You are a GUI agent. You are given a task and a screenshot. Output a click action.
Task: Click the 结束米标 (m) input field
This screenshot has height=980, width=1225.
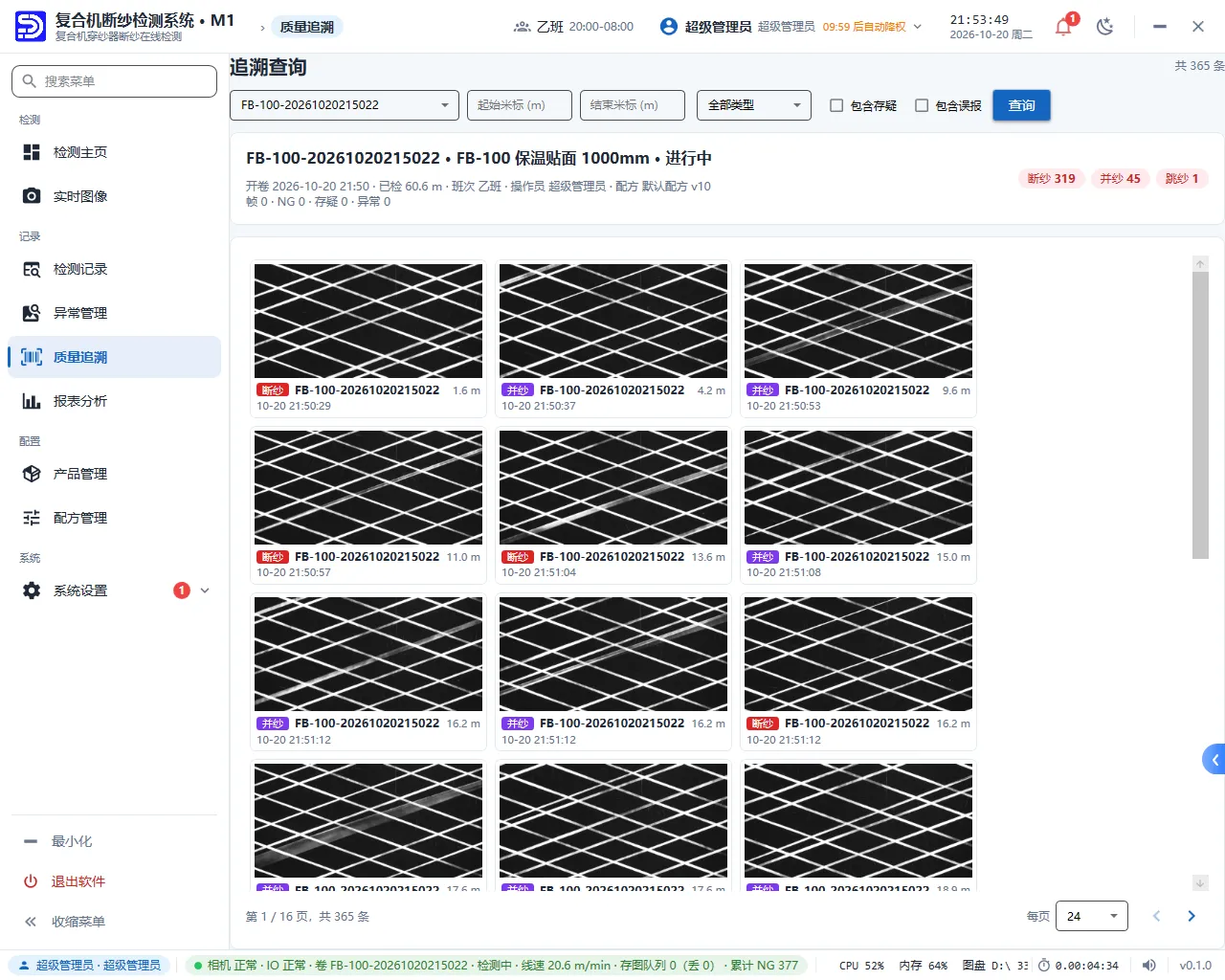click(x=633, y=105)
